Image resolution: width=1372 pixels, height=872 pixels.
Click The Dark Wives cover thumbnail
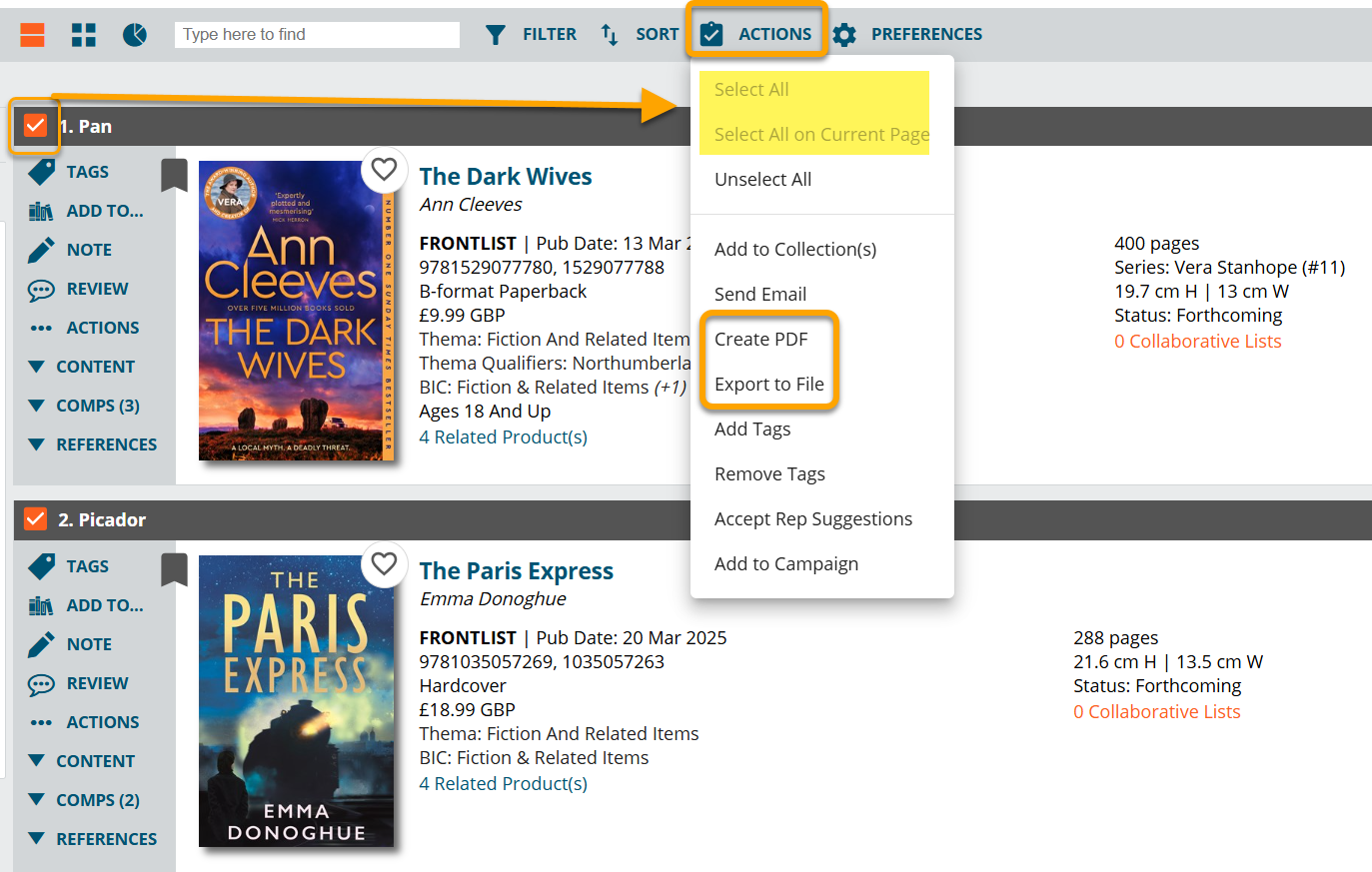pos(296,311)
